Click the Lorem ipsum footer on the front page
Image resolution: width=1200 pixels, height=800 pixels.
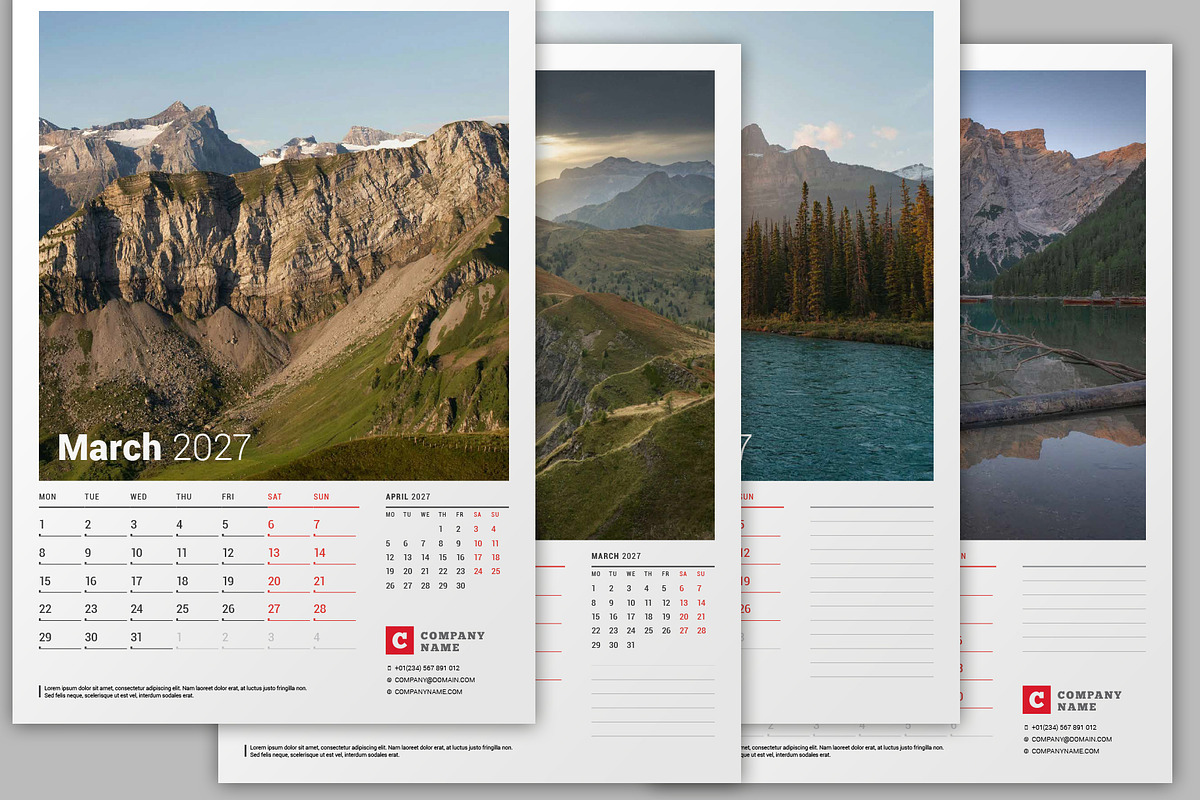coord(175,691)
